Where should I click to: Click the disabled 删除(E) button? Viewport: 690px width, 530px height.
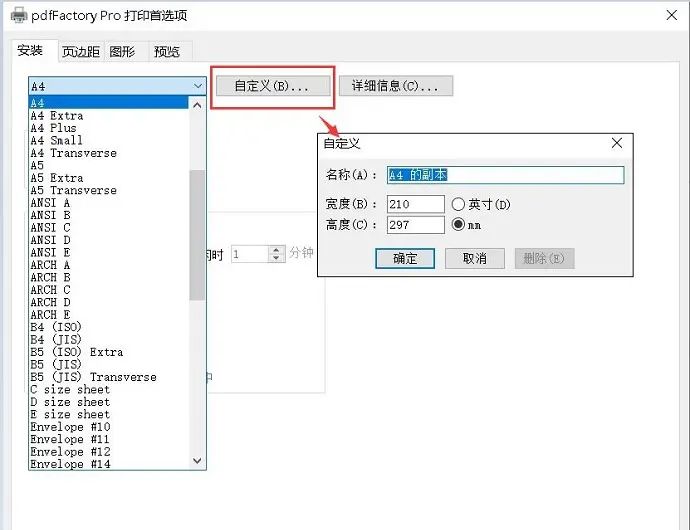(545, 258)
